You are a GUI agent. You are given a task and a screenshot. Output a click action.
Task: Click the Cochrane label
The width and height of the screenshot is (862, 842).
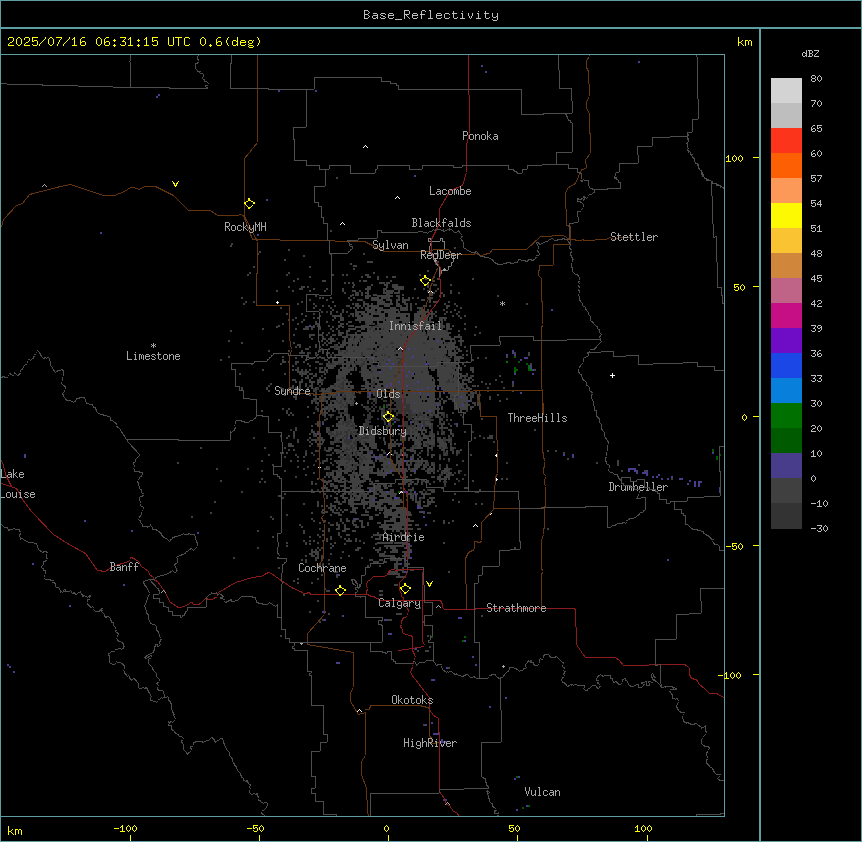pos(322,568)
